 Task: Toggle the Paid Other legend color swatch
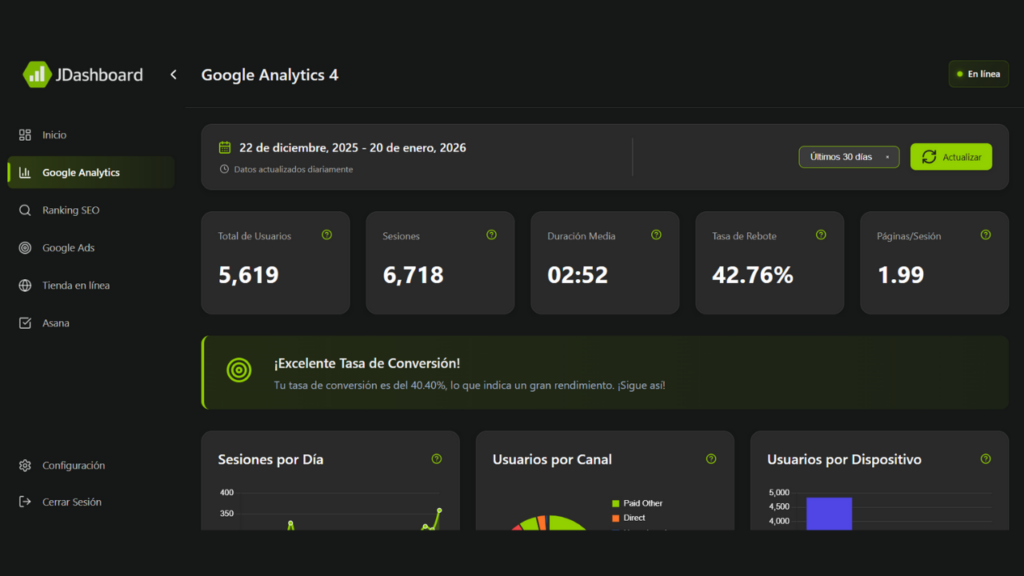click(x=616, y=504)
